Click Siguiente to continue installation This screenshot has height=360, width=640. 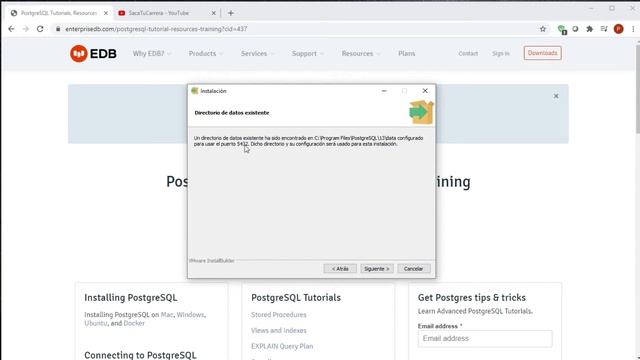coord(377,269)
